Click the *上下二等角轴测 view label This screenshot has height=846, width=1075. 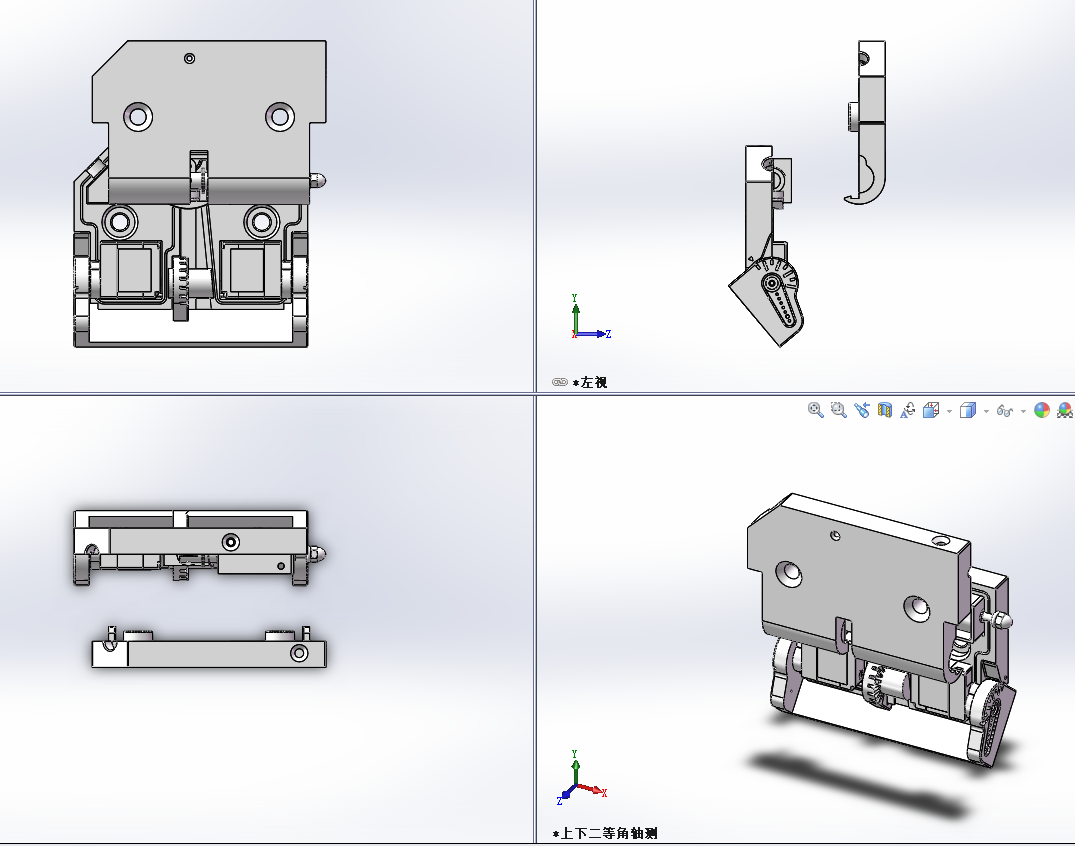pos(604,832)
